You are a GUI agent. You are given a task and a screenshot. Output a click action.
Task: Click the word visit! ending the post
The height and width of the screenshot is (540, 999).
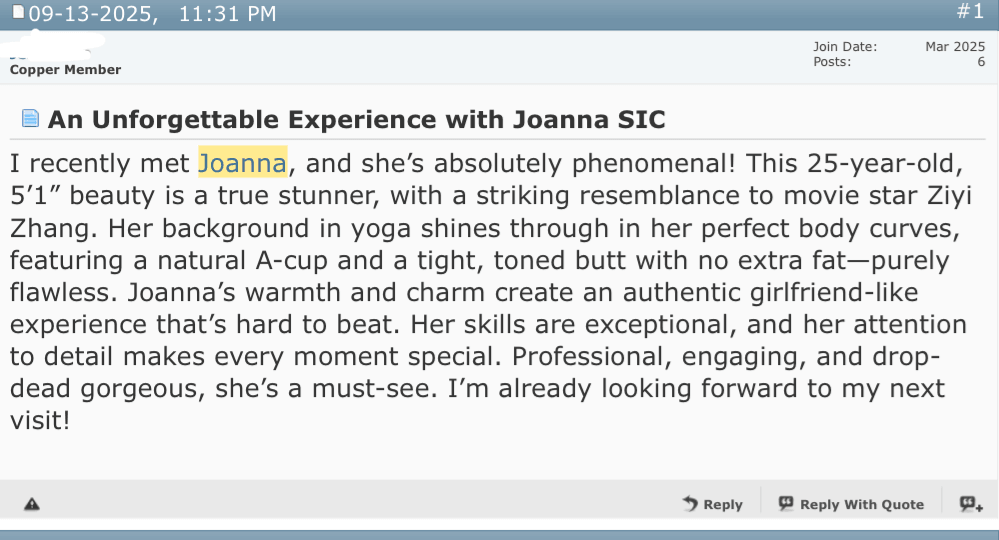40,421
